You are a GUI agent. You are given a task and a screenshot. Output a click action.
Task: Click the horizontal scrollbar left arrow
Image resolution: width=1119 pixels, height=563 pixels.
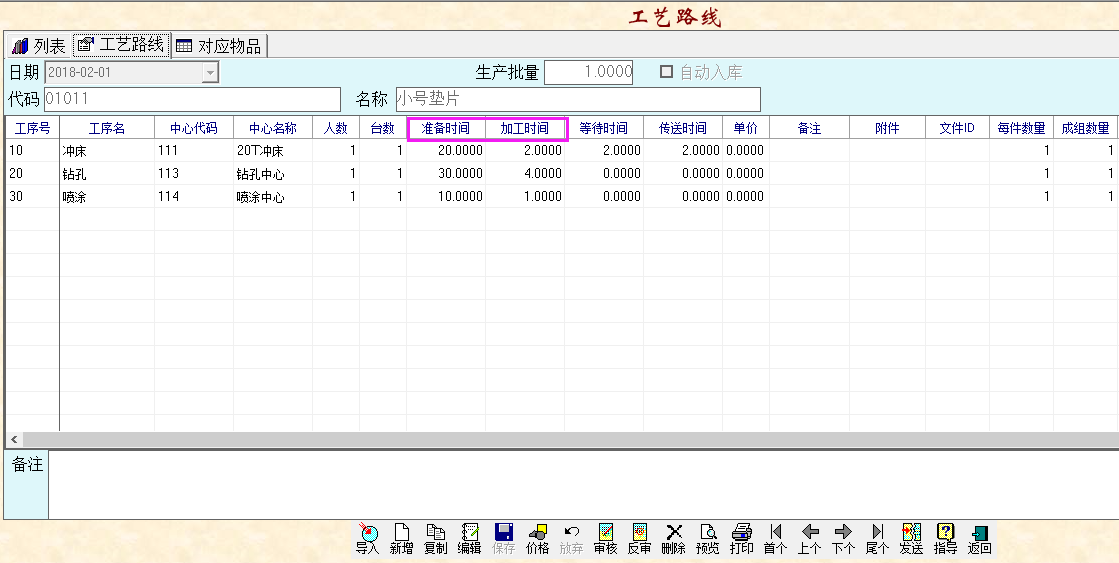pyautogui.click(x=14, y=440)
